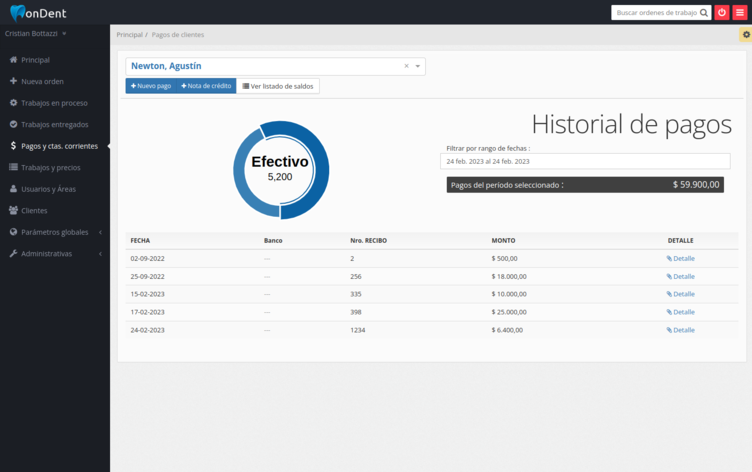Select Nueva orden in the sidebar

click(42, 81)
